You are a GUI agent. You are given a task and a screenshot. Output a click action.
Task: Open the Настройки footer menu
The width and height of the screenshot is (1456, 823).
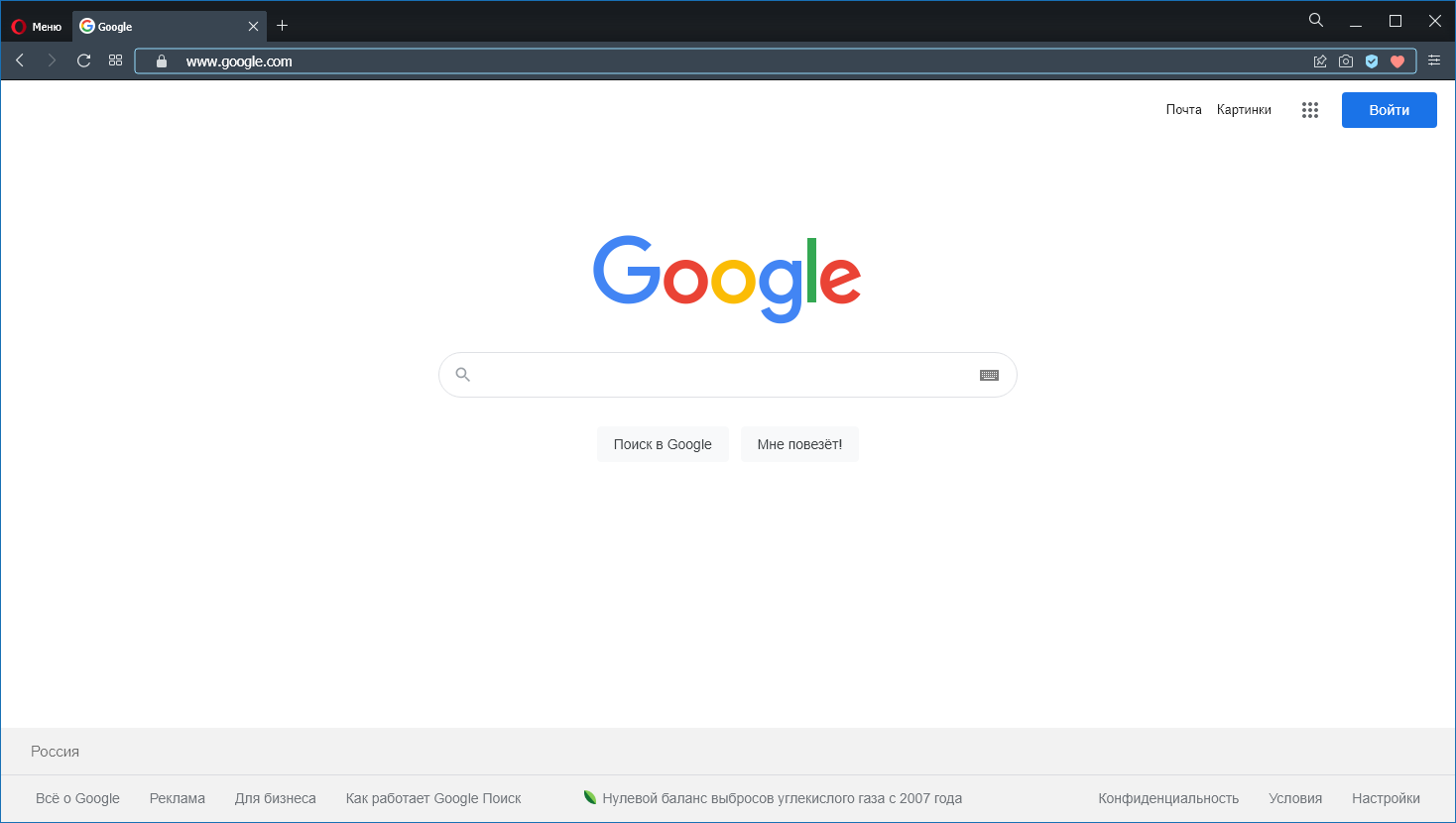pos(1386,798)
